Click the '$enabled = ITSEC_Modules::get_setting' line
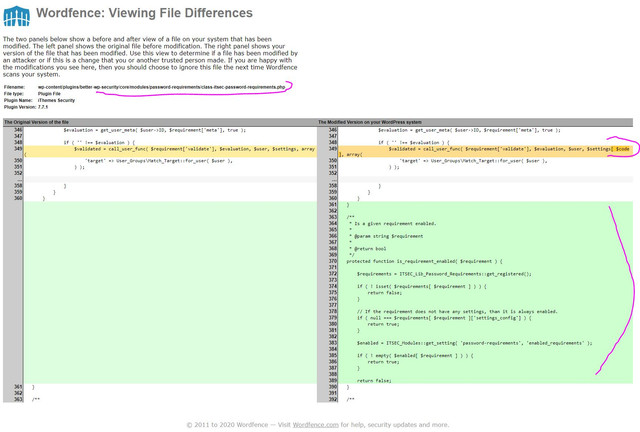The height and width of the screenshot is (432, 640). click(x=474, y=343)
